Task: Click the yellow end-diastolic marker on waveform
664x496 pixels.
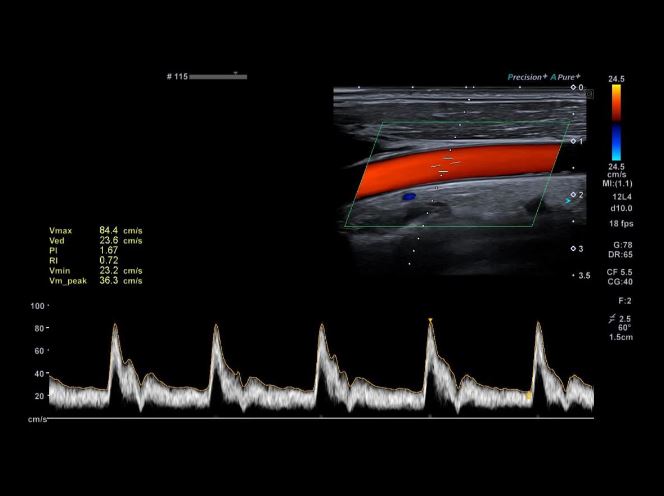Action: click(x=529, y=397)
